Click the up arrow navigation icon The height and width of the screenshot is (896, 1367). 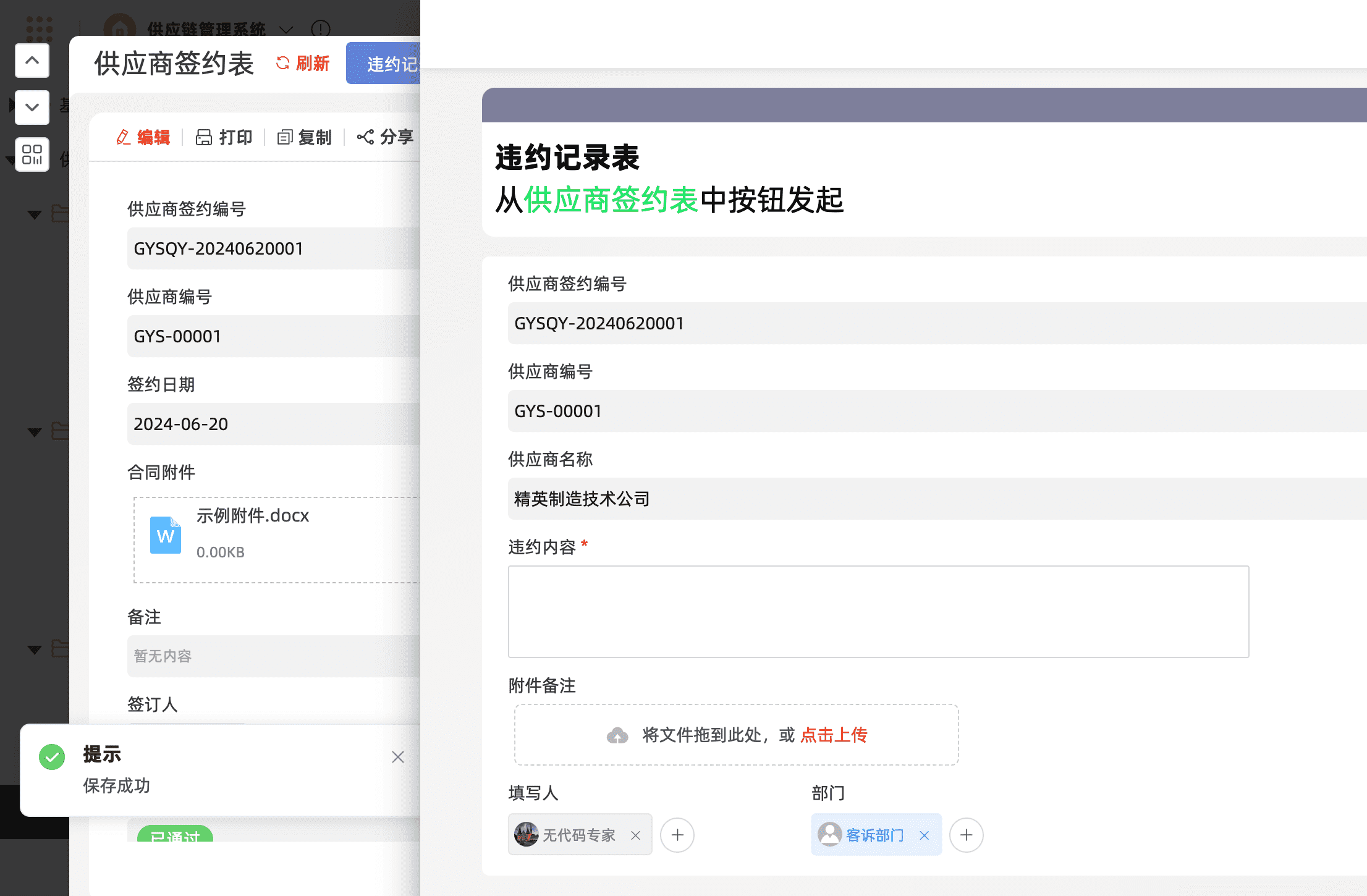[32, 61]
